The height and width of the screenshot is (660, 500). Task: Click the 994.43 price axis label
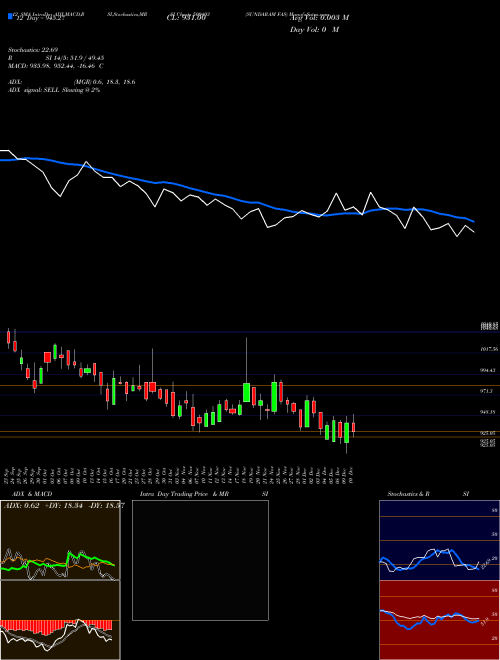[x=489, y=370]
